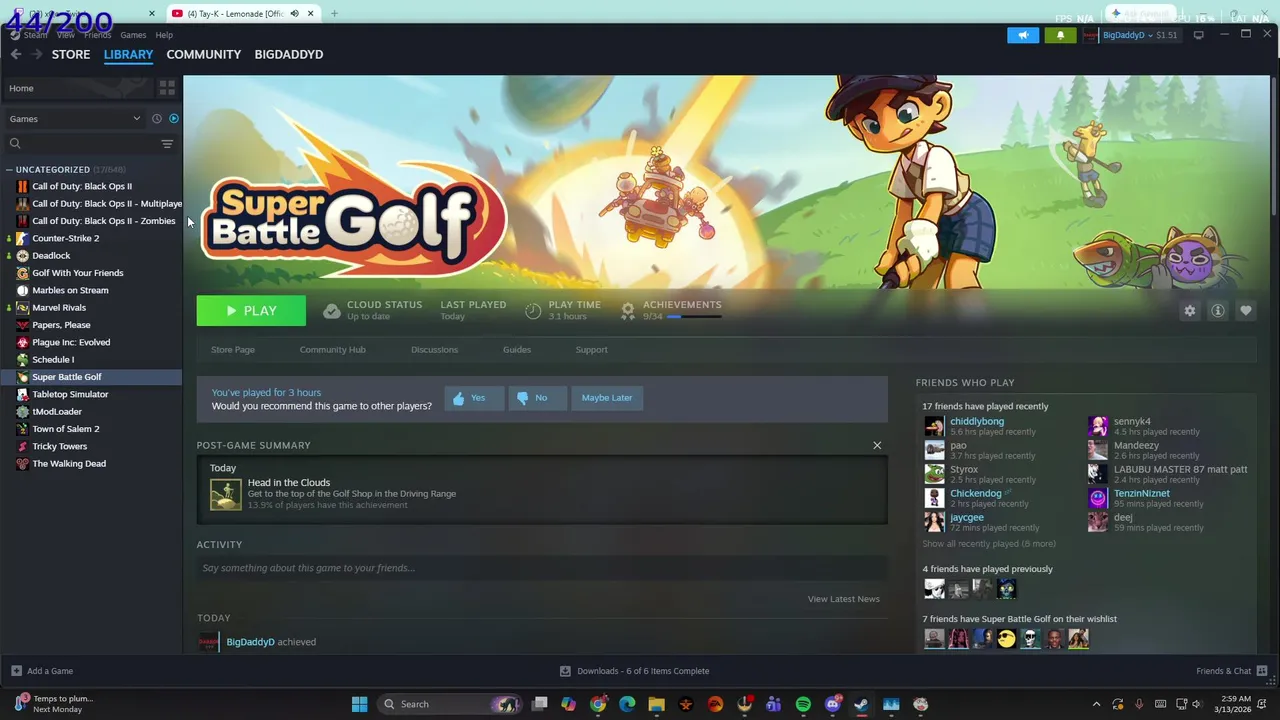Screen dimensions: 1280x720
Task: Click the thumbs up Yes recommend button
Action: tap(474, 398)
